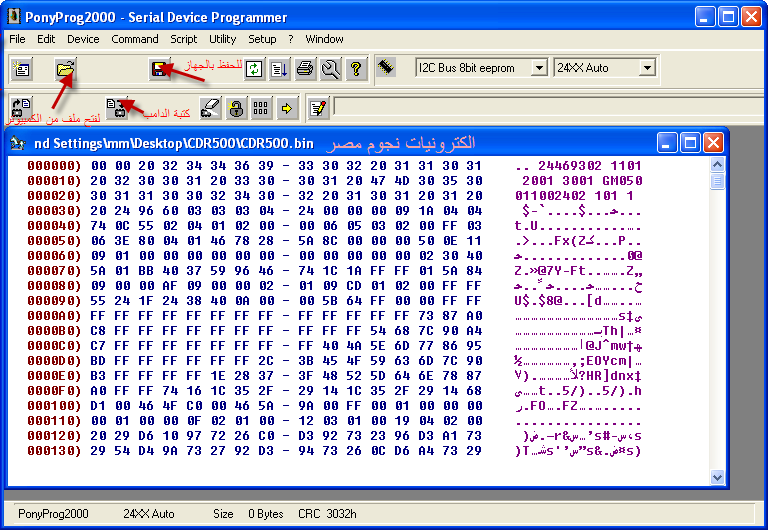This screenshot has height=530, width=768.
Task: Click ASCII text '2001 3001 GM050'
Action: pyautogui.click(x=582, y=181)
